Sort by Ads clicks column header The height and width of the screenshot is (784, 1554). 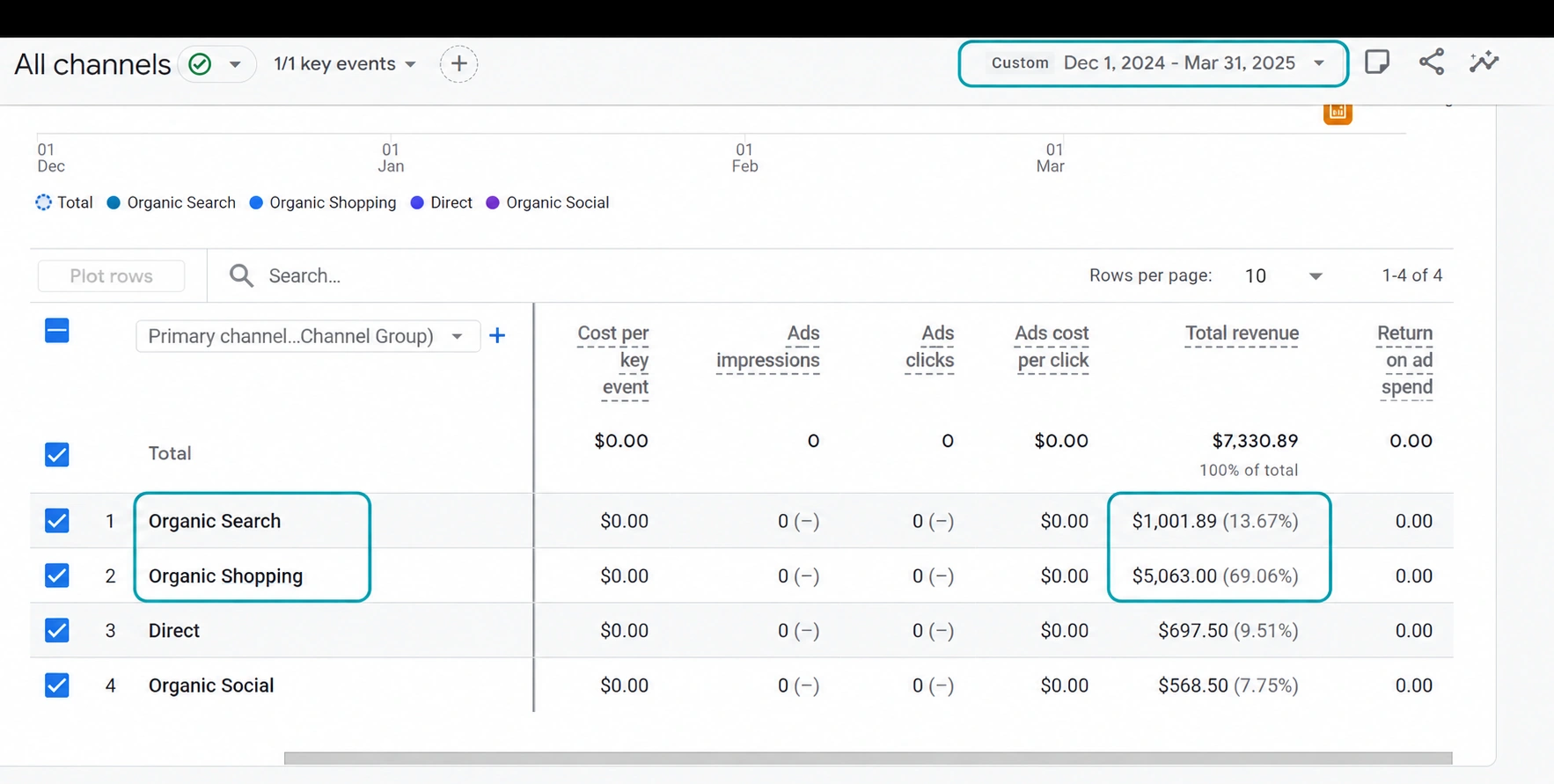coord(930,347)
